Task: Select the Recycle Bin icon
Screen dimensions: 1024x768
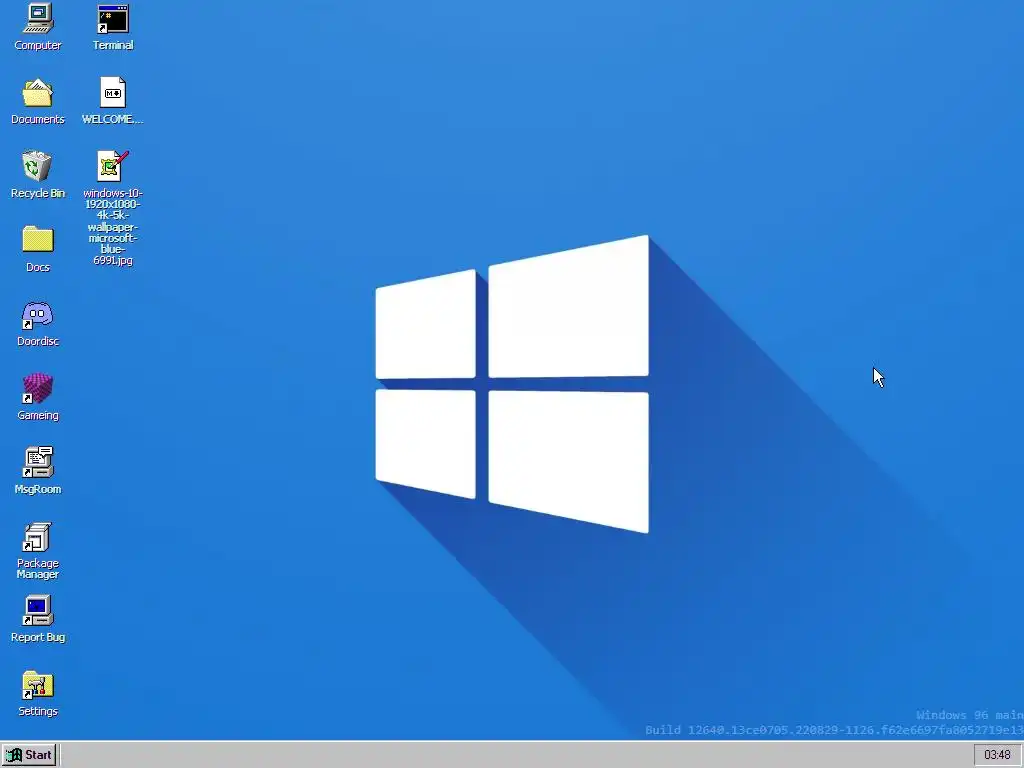Action: 37,166
